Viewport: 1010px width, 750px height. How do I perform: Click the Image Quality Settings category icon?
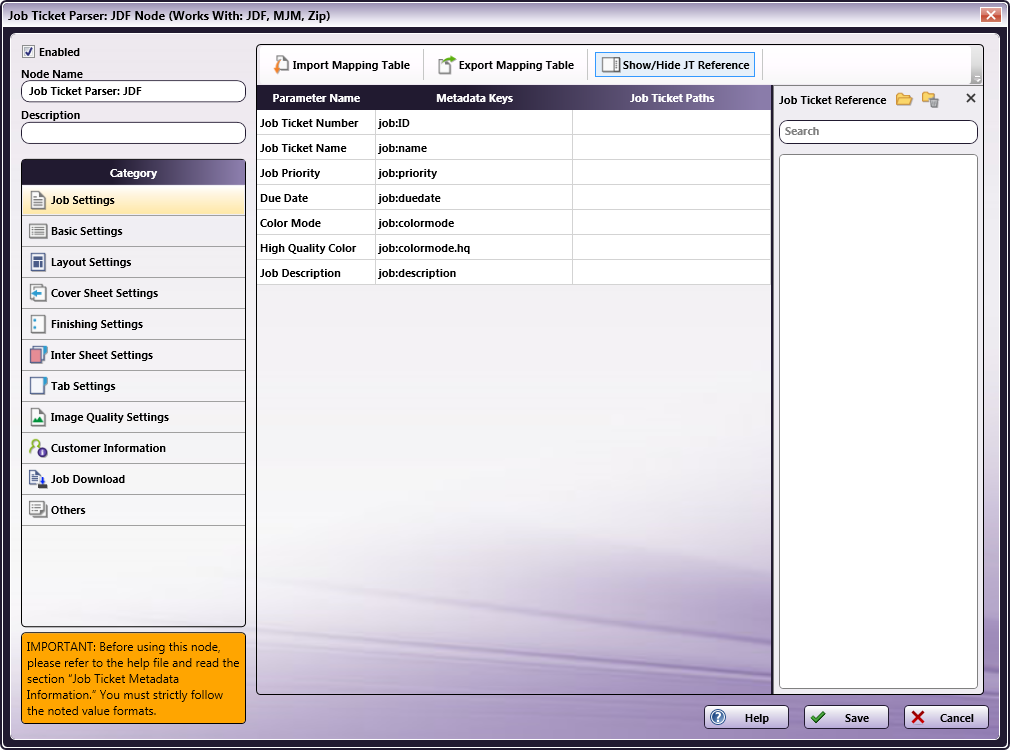[38, 417]
